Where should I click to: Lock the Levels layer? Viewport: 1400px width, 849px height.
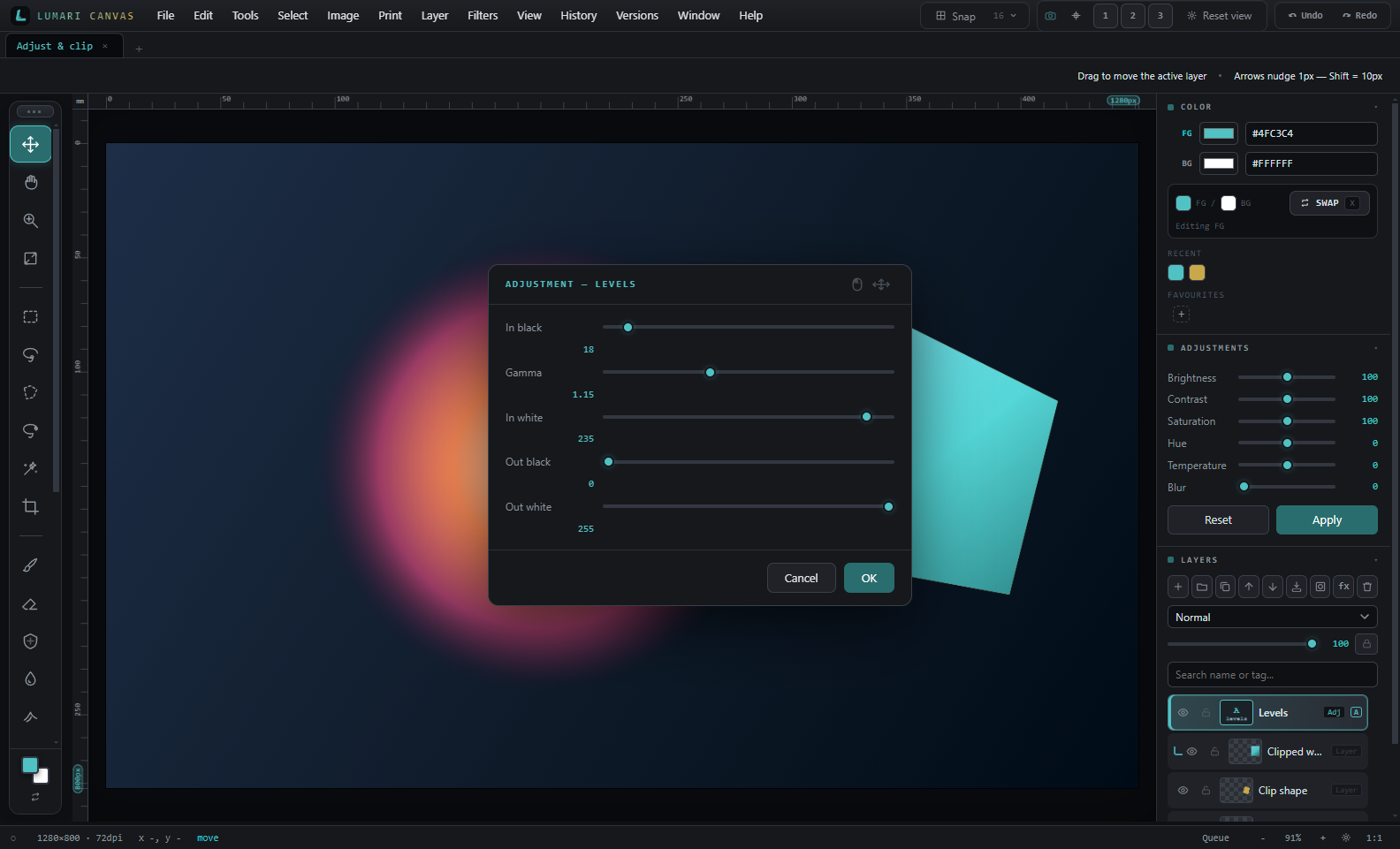point(1206,713)
